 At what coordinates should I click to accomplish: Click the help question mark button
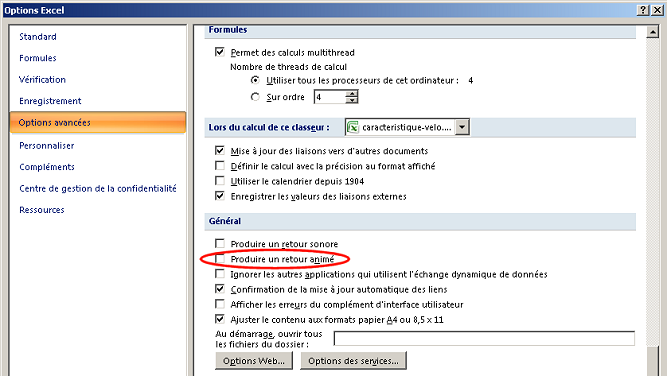643,10
